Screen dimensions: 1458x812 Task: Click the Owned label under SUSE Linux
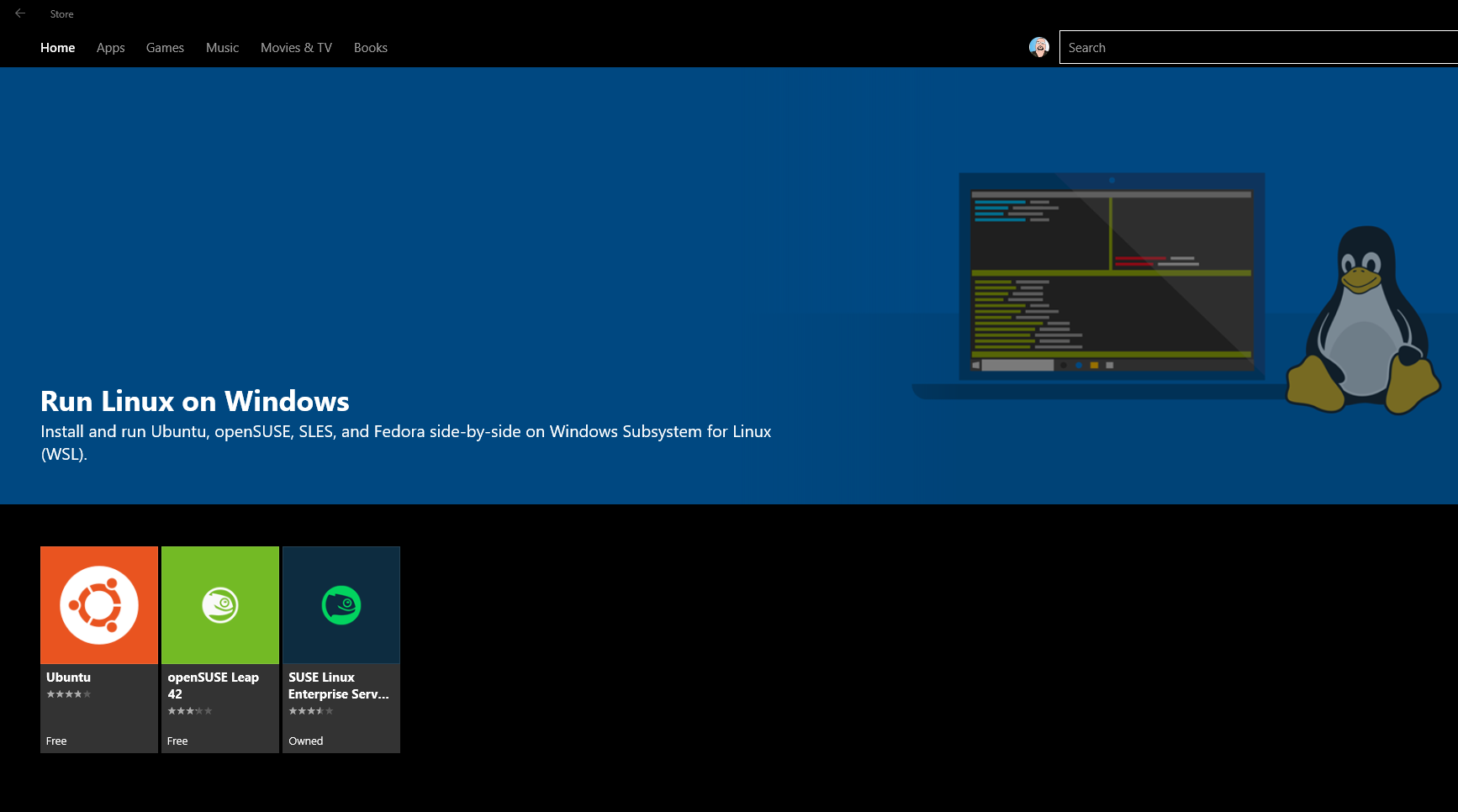point(306,741)
